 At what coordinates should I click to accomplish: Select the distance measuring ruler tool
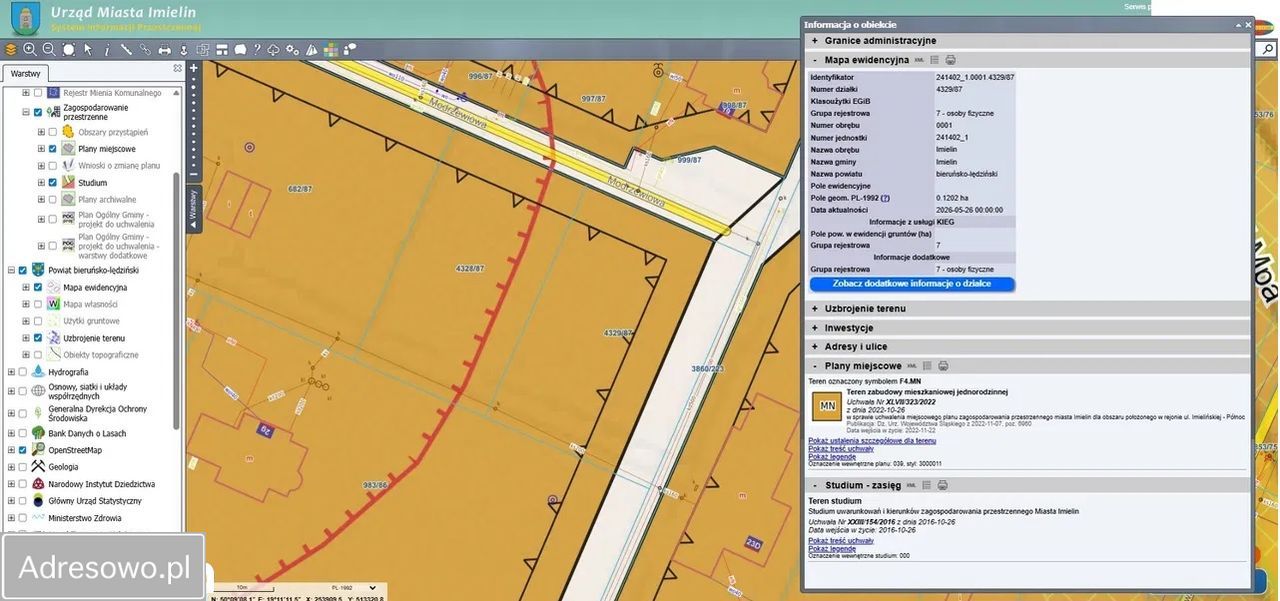pos(126,49)
